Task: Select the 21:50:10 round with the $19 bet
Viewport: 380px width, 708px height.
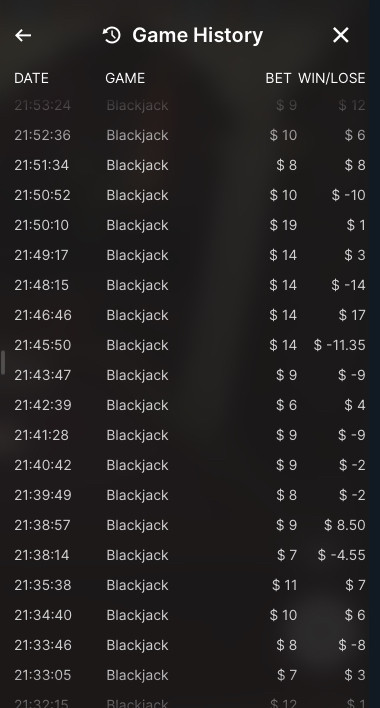Action: tap(190, 225)
